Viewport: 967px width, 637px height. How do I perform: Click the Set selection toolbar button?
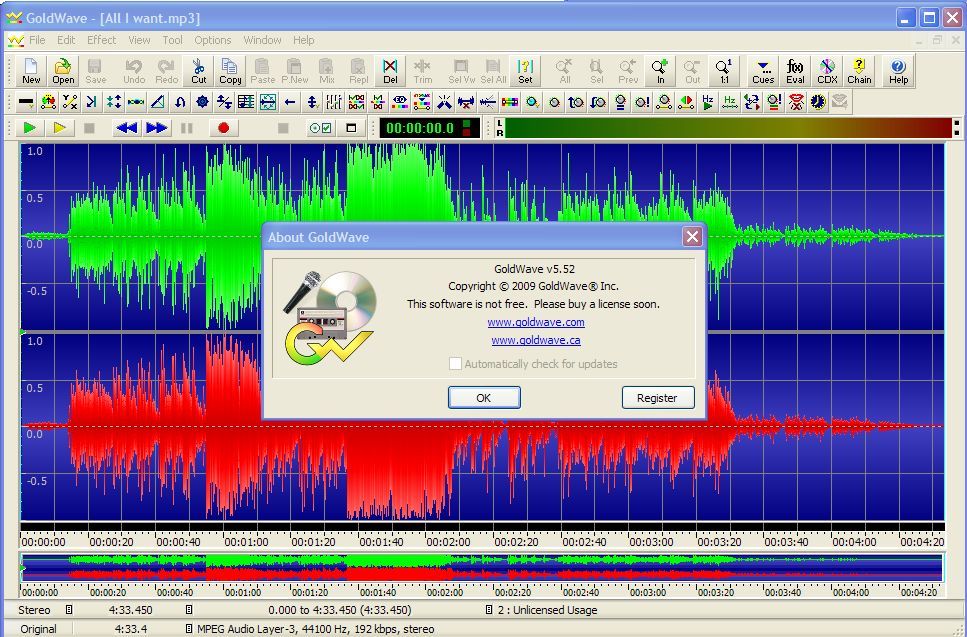click(525, 71)
